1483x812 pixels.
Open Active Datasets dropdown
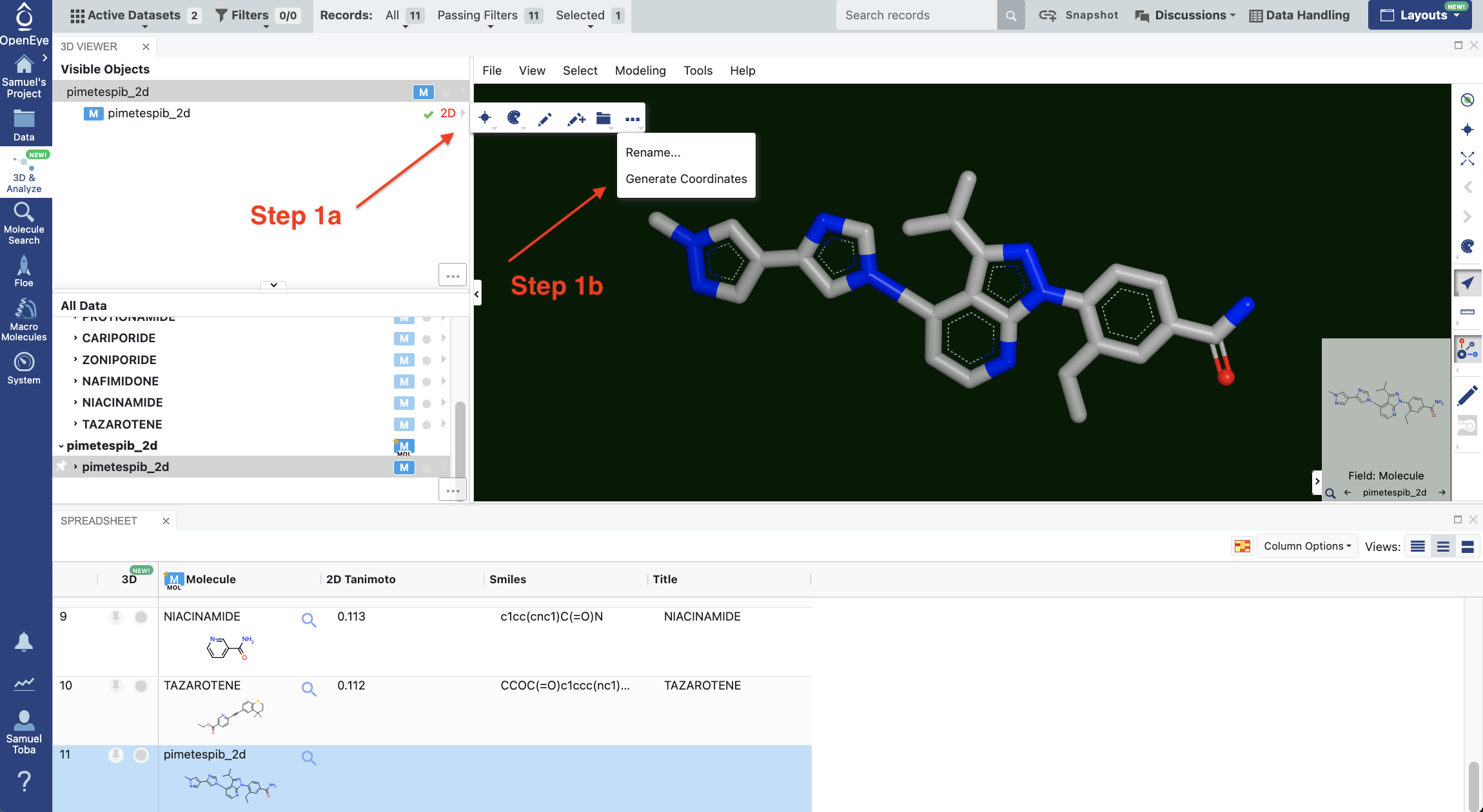click(135, 15)
